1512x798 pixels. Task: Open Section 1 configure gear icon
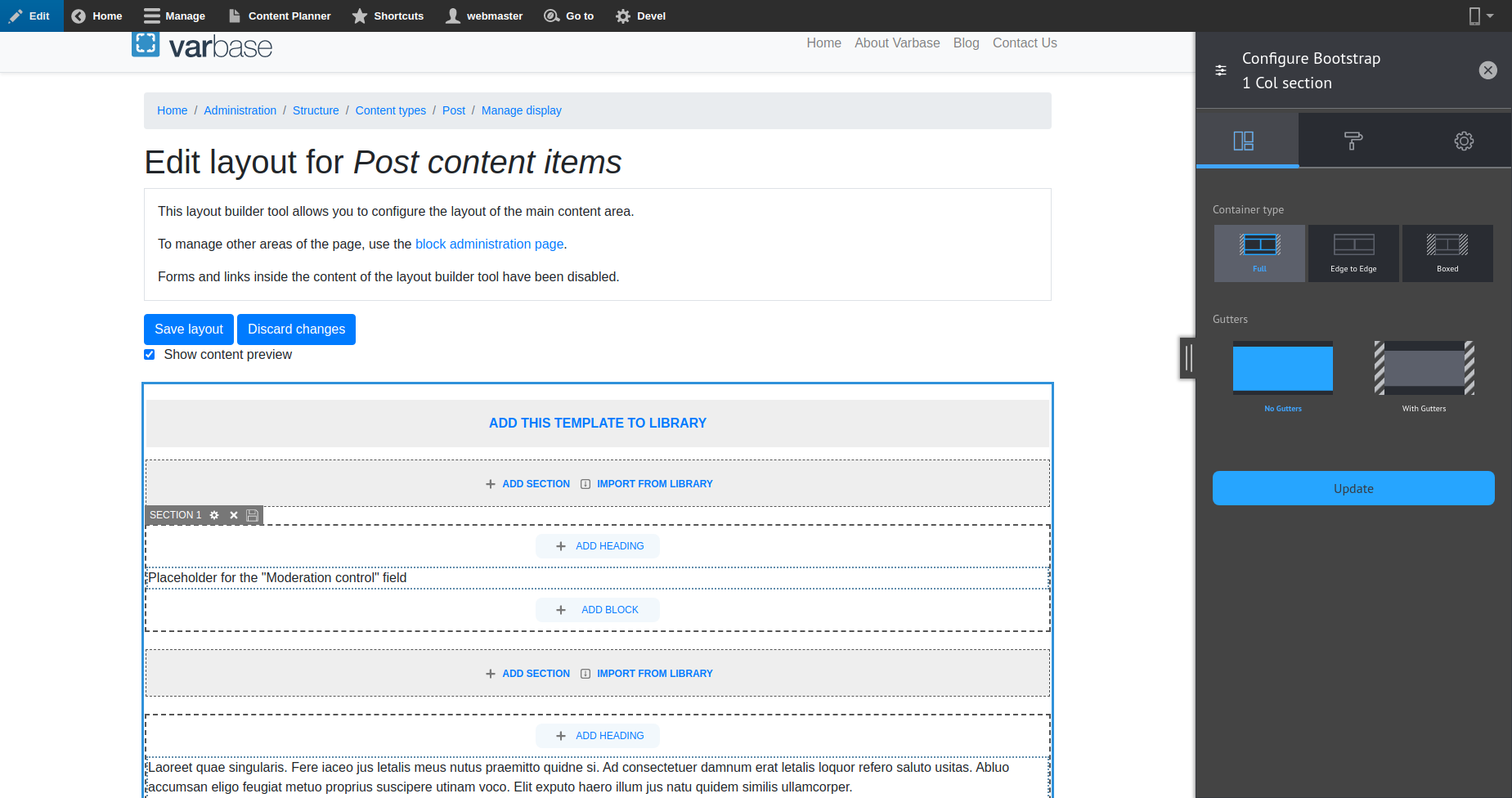214,515
